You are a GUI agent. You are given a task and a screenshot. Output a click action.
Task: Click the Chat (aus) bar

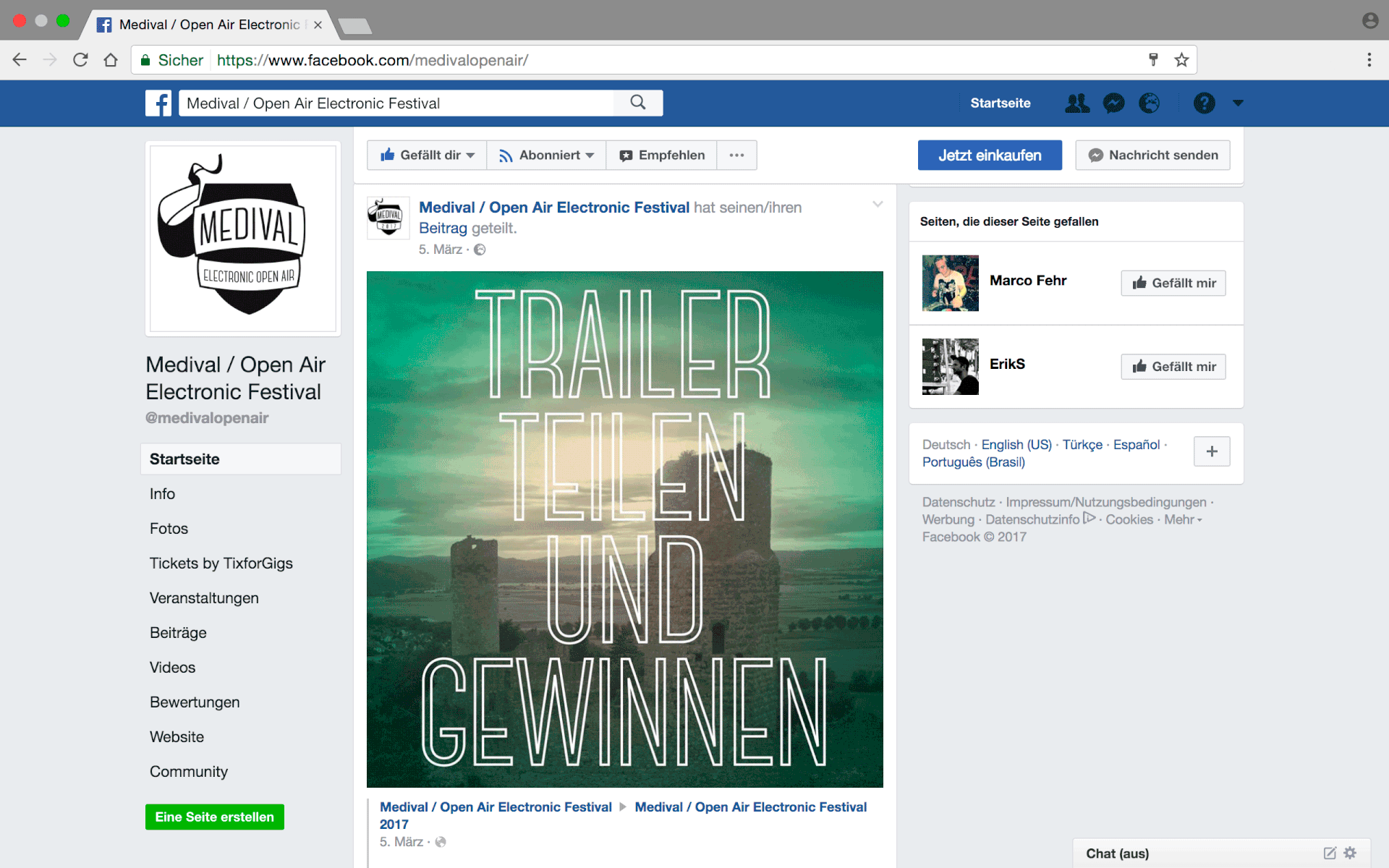click(1222, 854)
